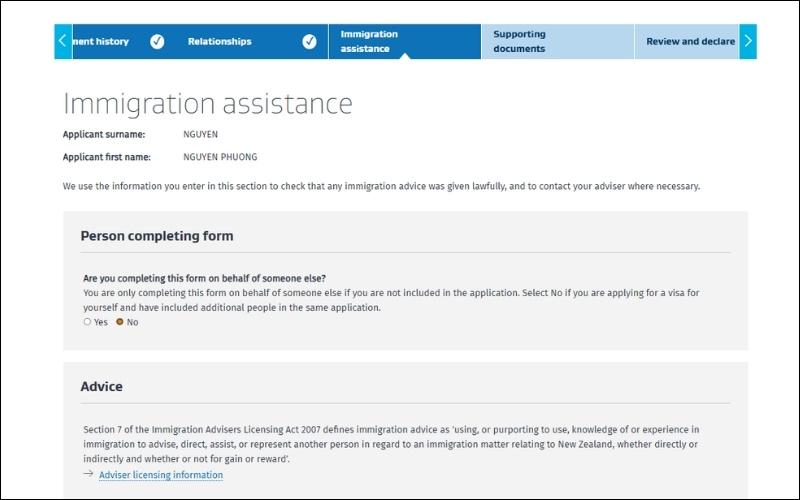The height and width of the screenshot is (500, 800).
Task: Select the No radio button
Action: [120, 322]
